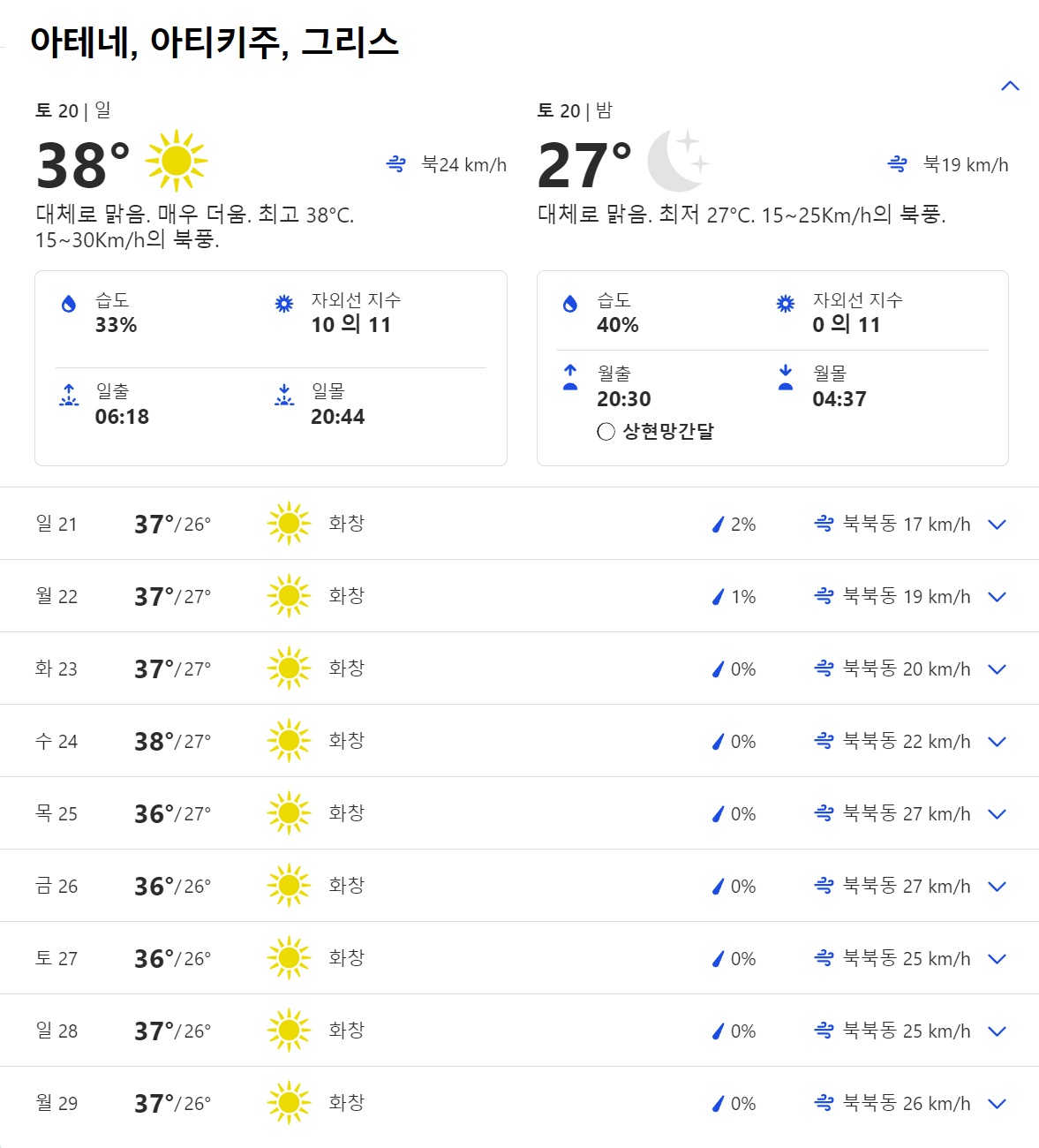Click the wind icon next to 북24 km/h
The width and height of the screenshot is (1039, 1148).
point(396,164)
